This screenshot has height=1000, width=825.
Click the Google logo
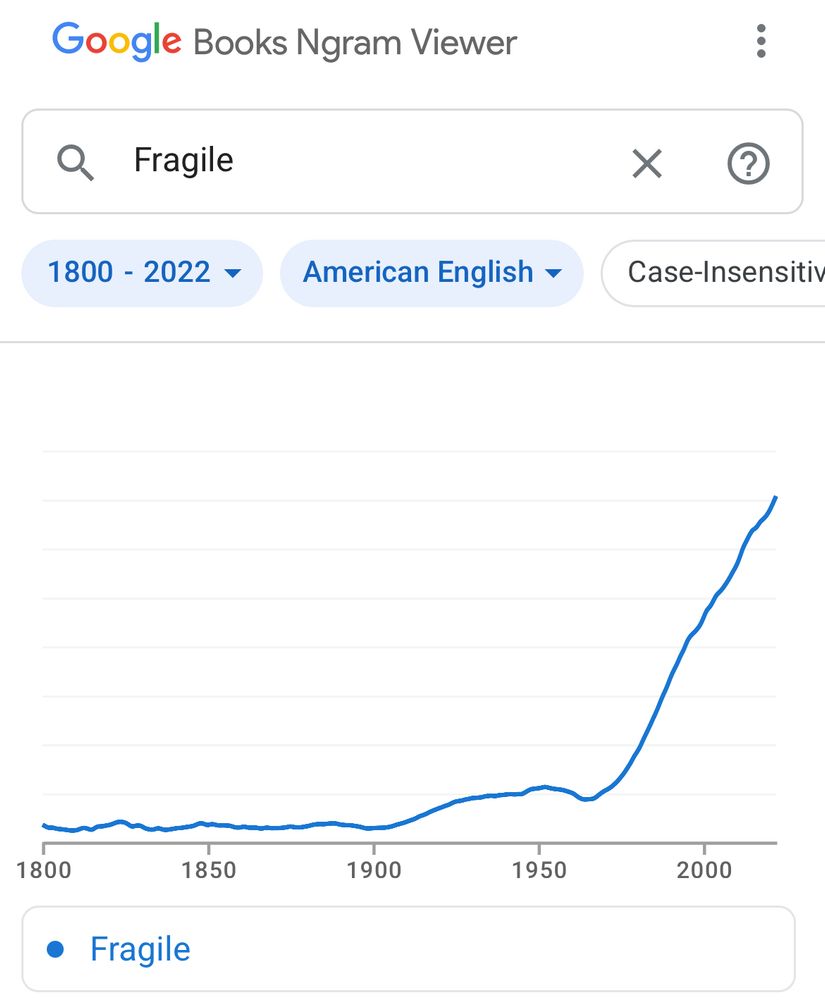tap(117, 41)
